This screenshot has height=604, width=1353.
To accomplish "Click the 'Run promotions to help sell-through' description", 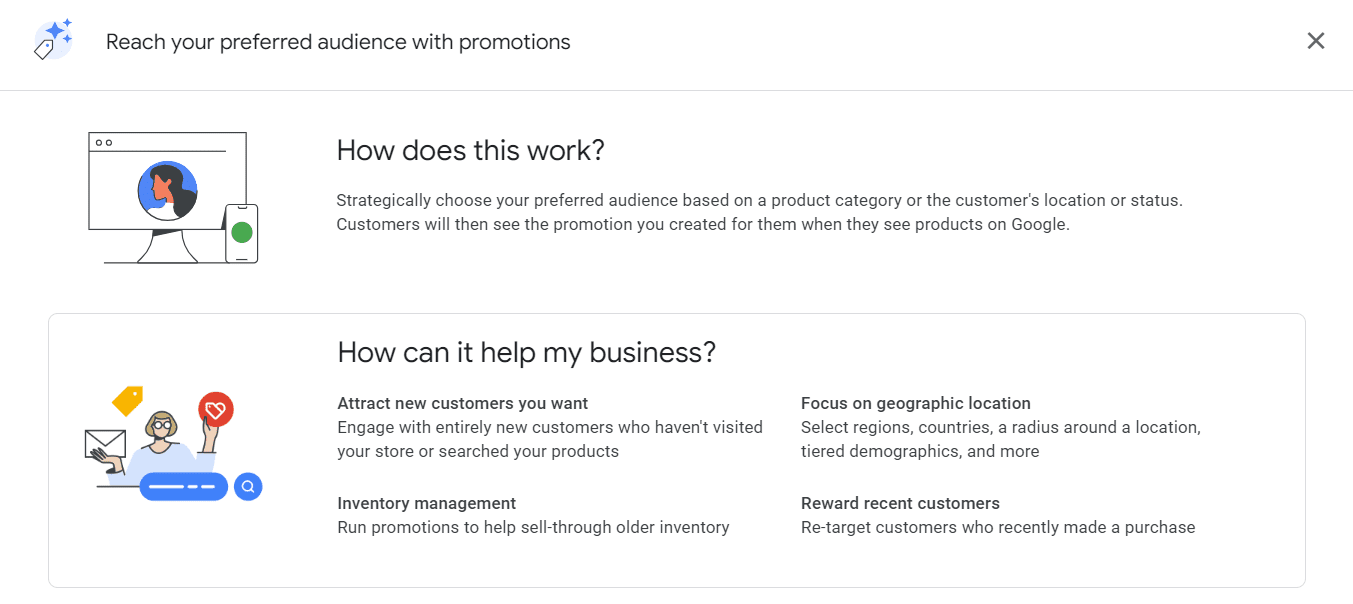I will pos(533,527).
